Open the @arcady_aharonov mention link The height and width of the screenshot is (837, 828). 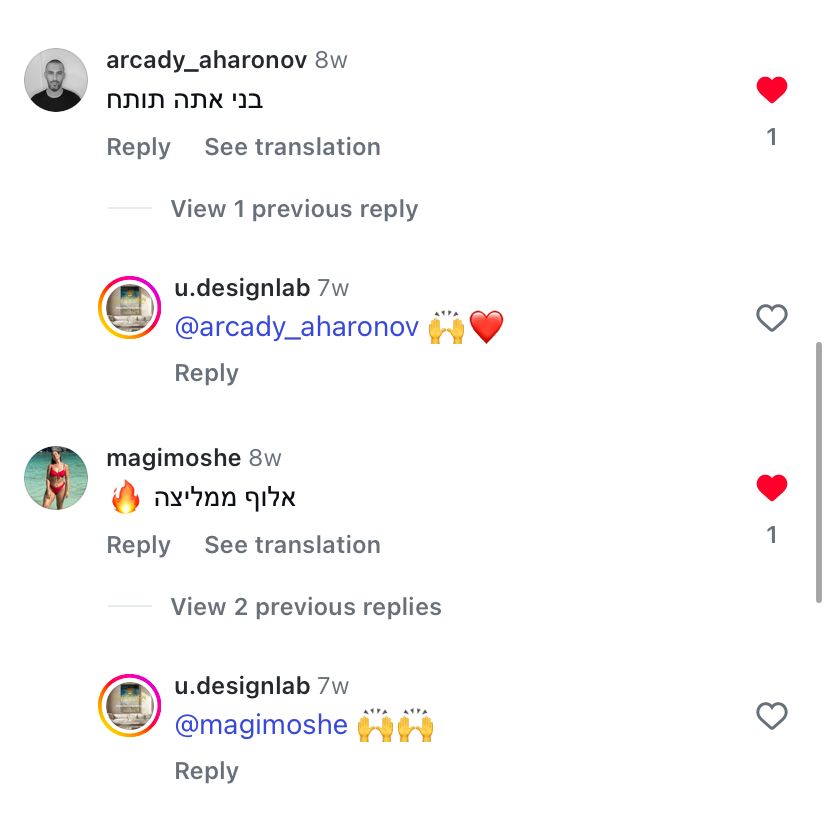[x=296, y=327]
